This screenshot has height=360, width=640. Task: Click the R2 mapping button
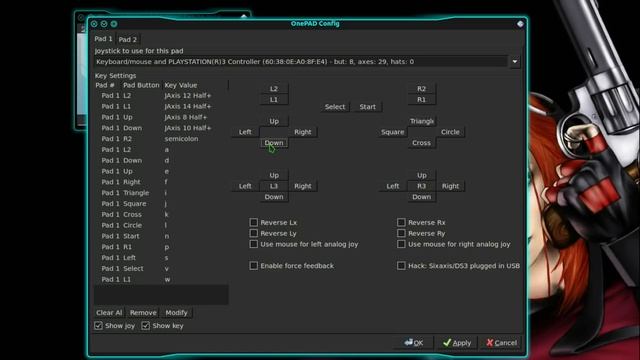point(421,89)
